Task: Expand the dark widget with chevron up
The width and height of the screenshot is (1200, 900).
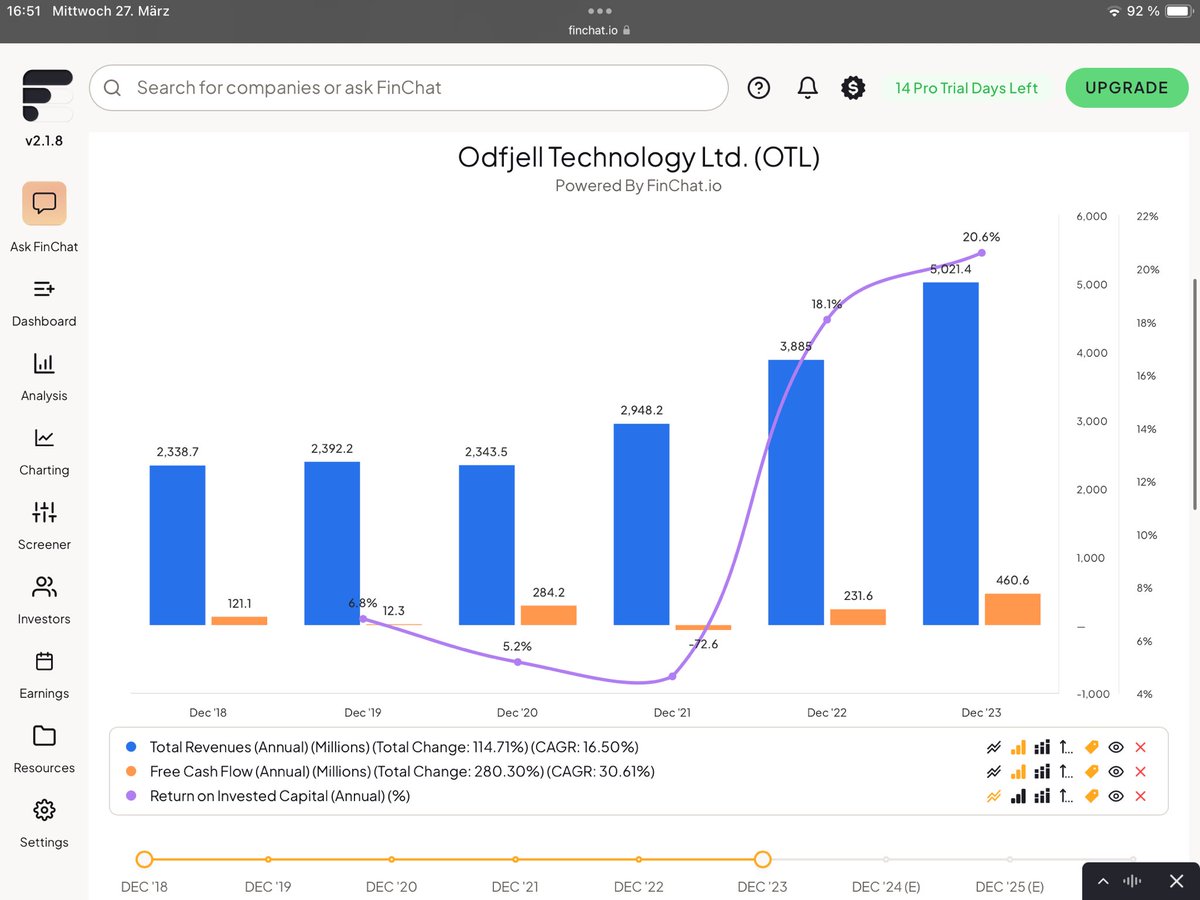Action: coord(1103,881)
